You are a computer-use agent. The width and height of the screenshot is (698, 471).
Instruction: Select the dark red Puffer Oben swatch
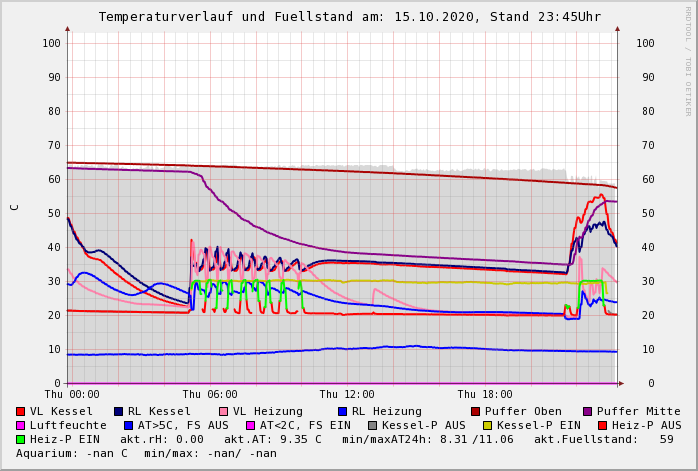pos(476,411)
